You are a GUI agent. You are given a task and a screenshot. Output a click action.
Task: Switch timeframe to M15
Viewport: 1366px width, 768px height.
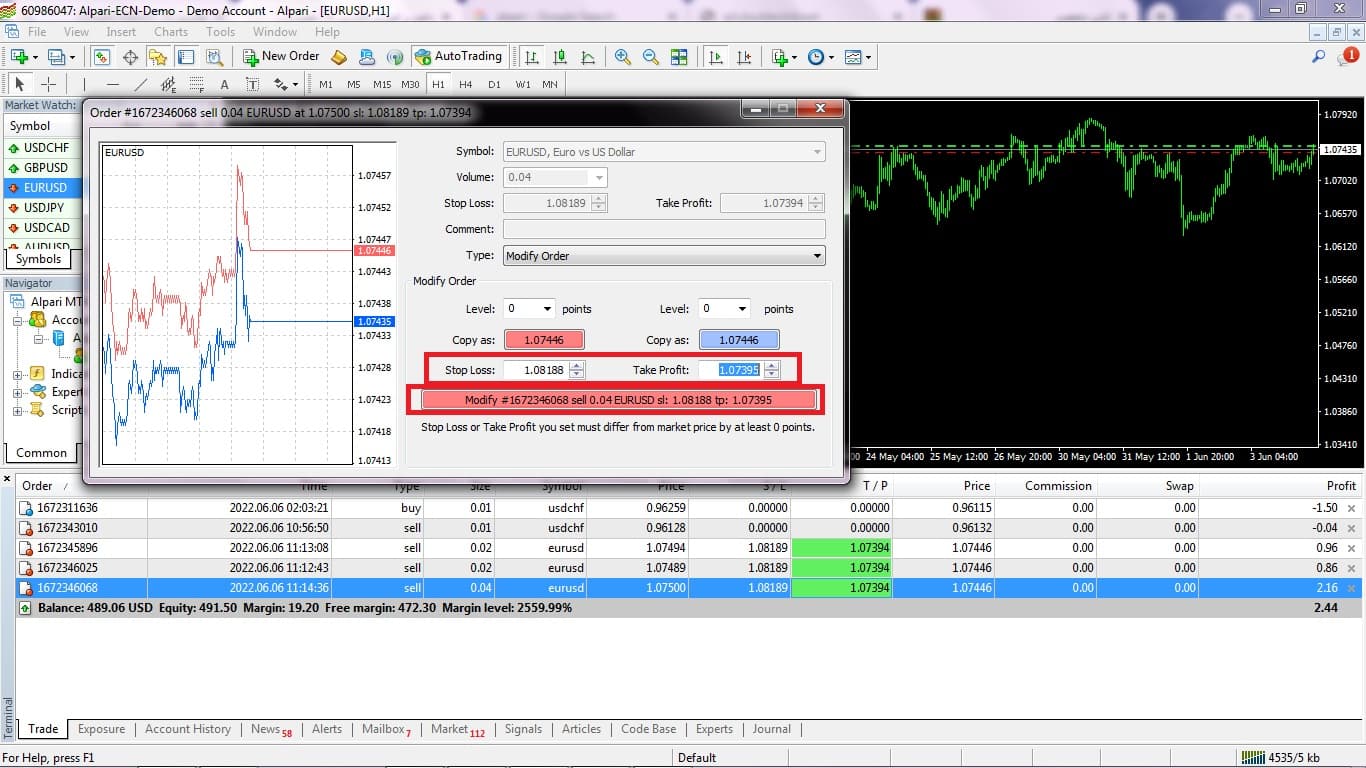click(382, 84)
